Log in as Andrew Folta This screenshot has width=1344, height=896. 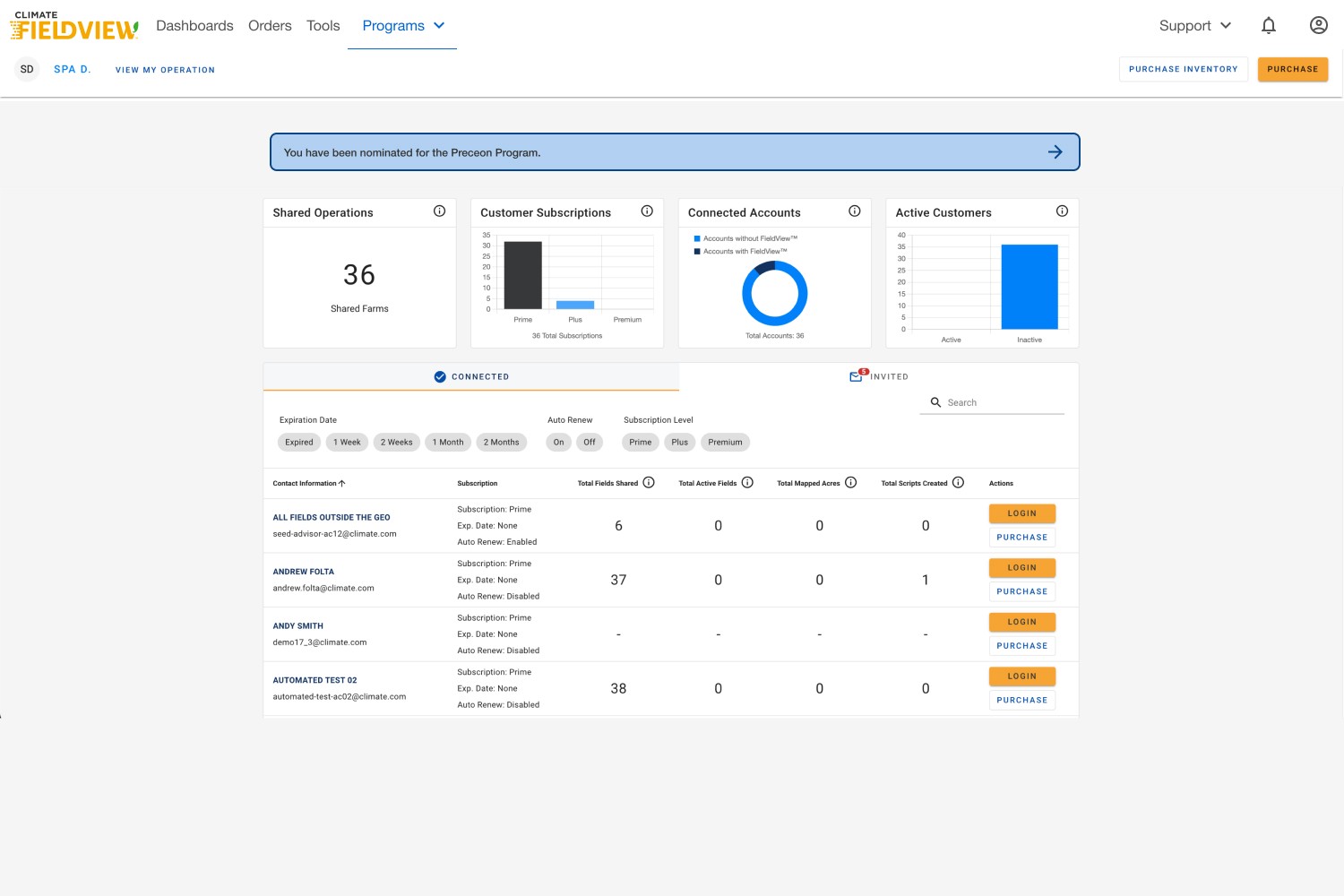click(1022, 567)
